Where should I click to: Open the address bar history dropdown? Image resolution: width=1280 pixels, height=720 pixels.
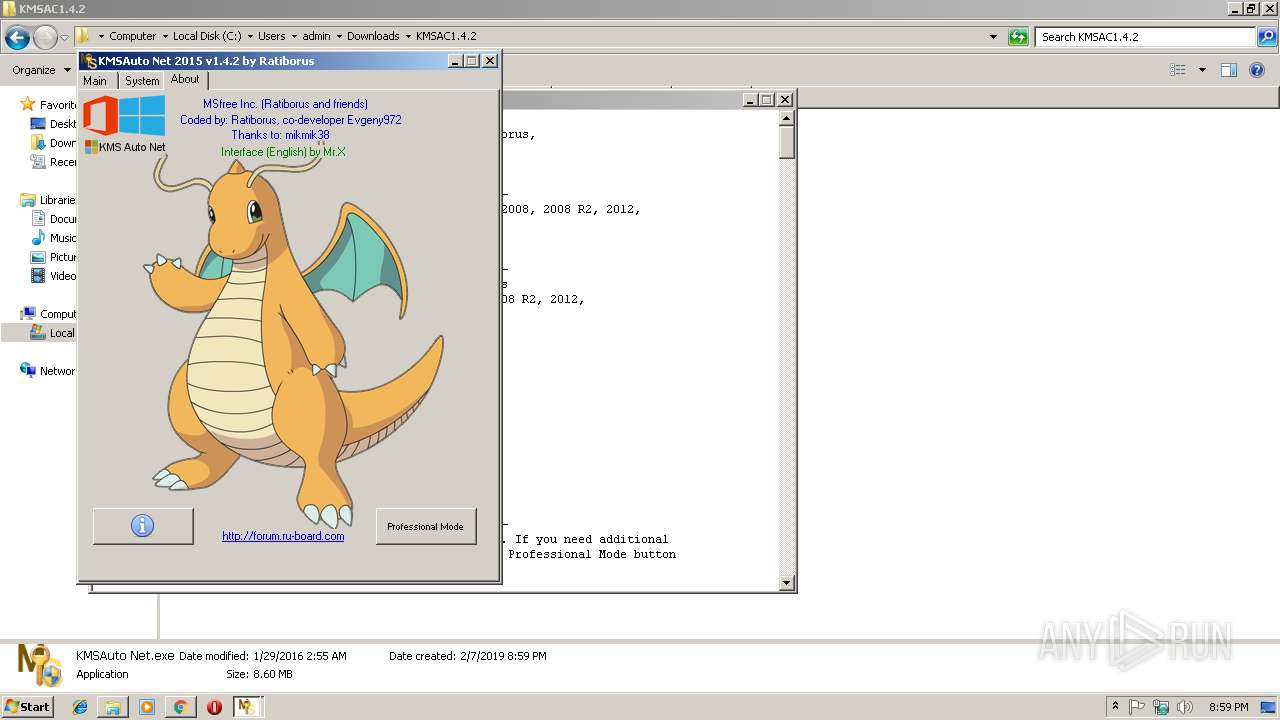click(x=993, y=37)
